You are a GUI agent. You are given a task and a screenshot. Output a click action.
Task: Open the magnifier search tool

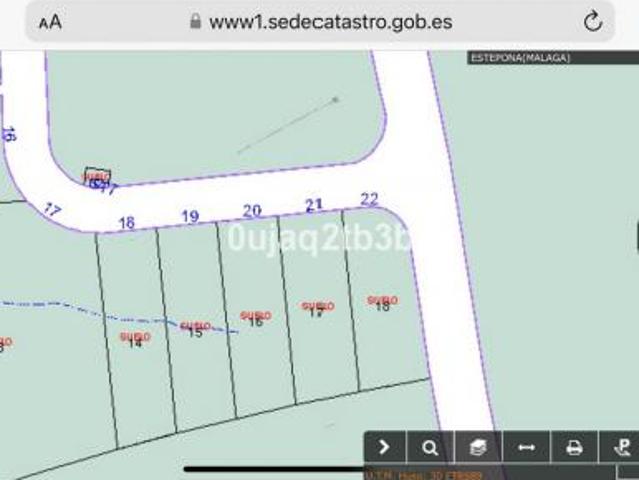pyautogui.click(x=430, y=447)
